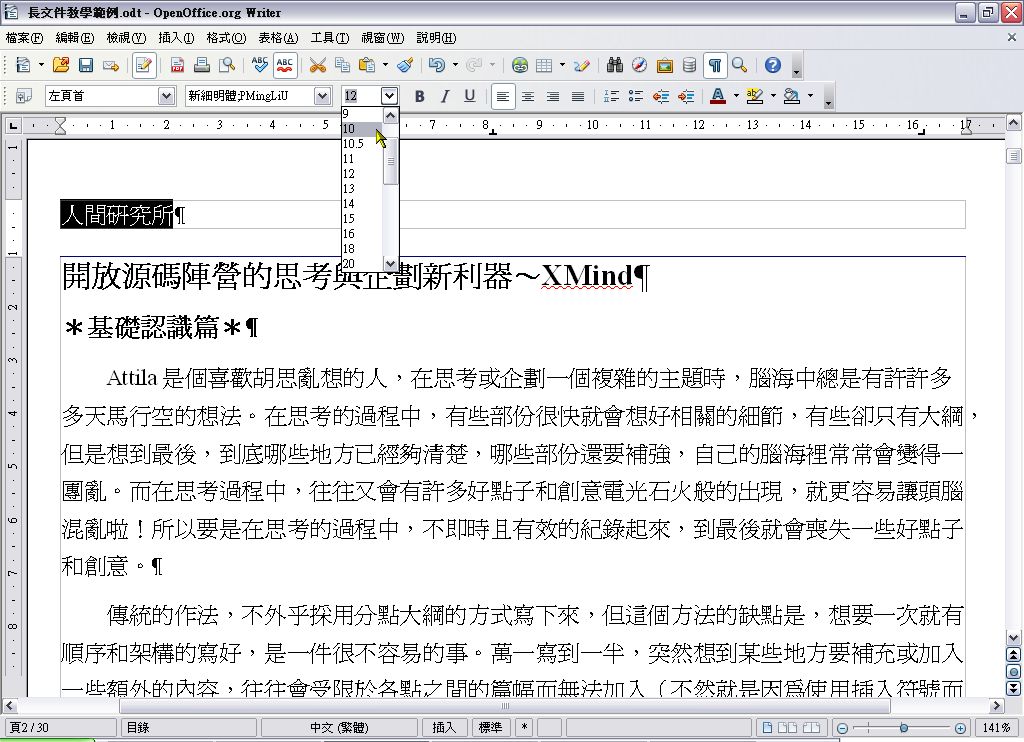Screen dimensions: 1024x742
Task: Decrease indent icon
Action: pyautogui.click(x=661, y=97)
